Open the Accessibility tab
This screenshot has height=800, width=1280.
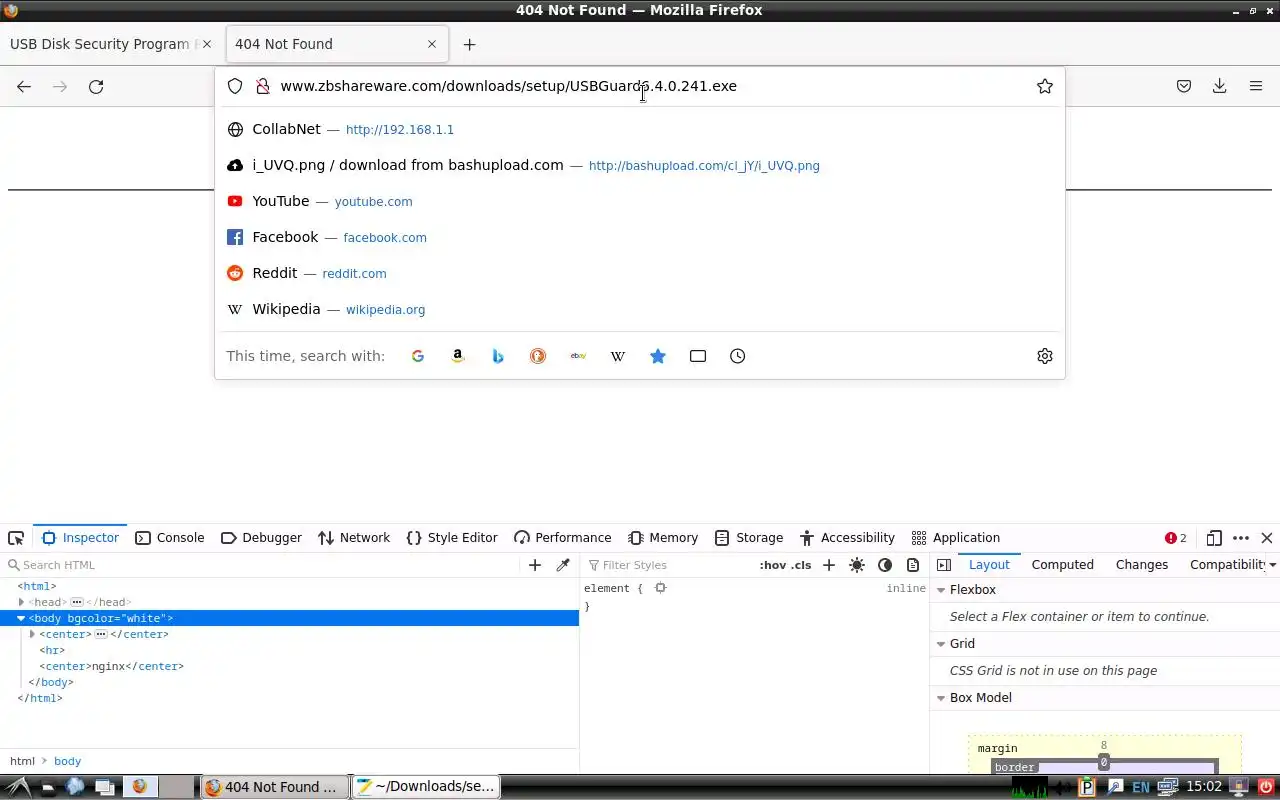pos(847,538)
